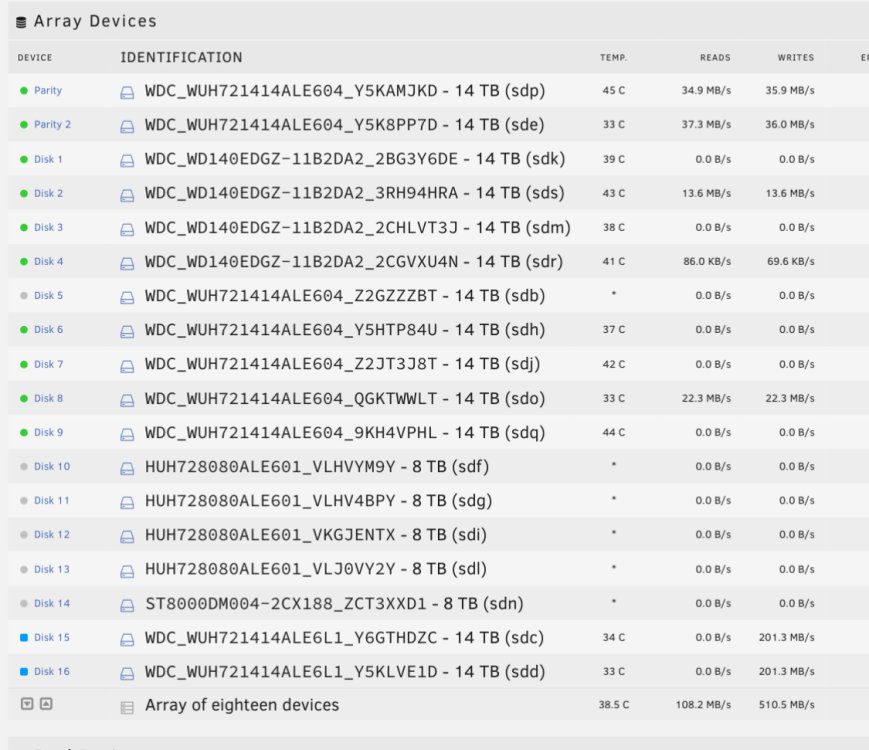Open the Disk 15 device link

(x=52, y=637)
